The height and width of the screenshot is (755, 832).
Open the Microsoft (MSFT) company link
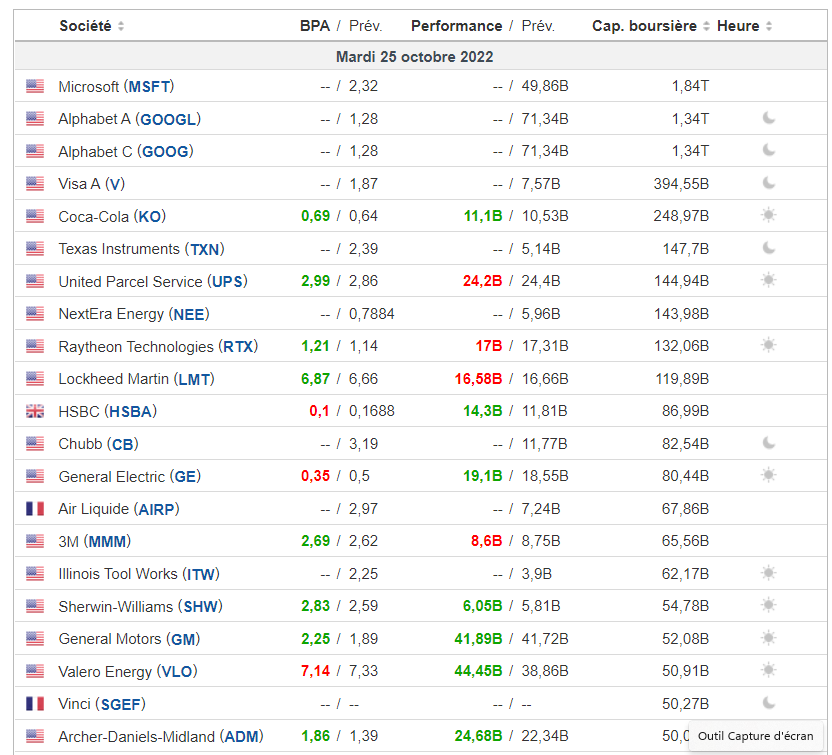[116, 87]
